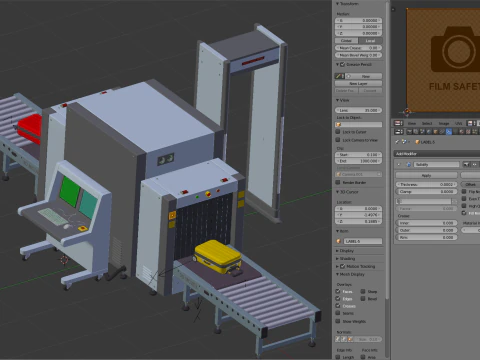480x360 pixels.
Task: Toggle Motion Tracking checkbox
Action: (343, 266)
